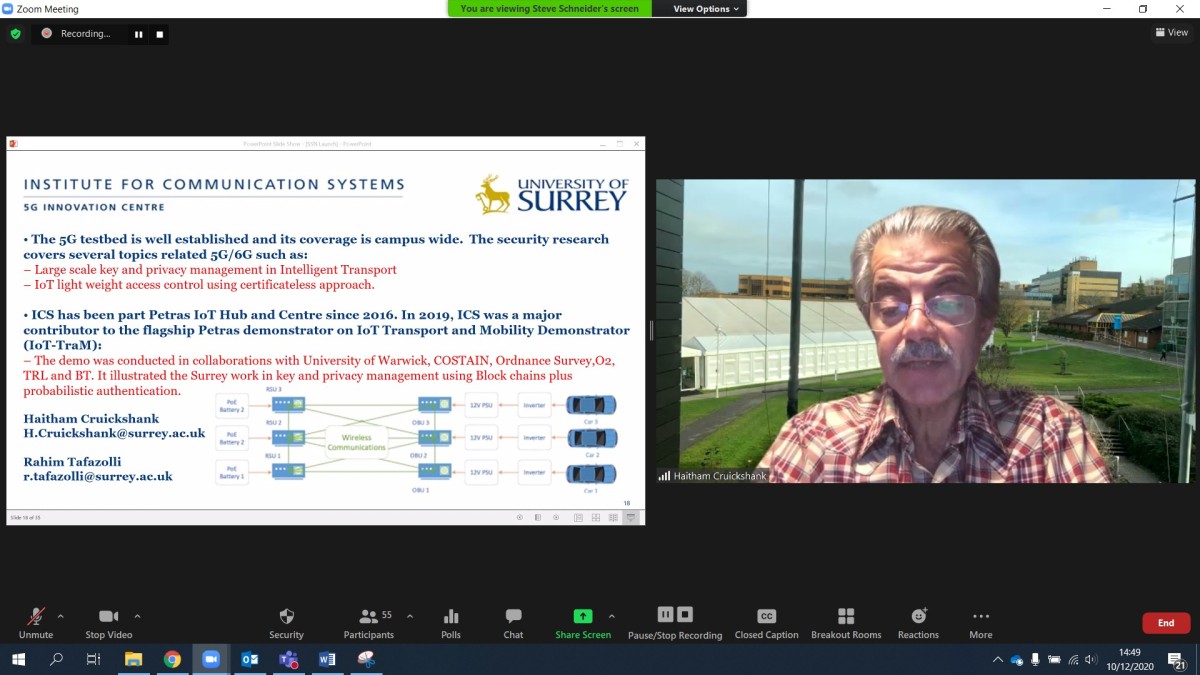Open the View Options dropdown
1200x675 pixels.
pos(706,9)
